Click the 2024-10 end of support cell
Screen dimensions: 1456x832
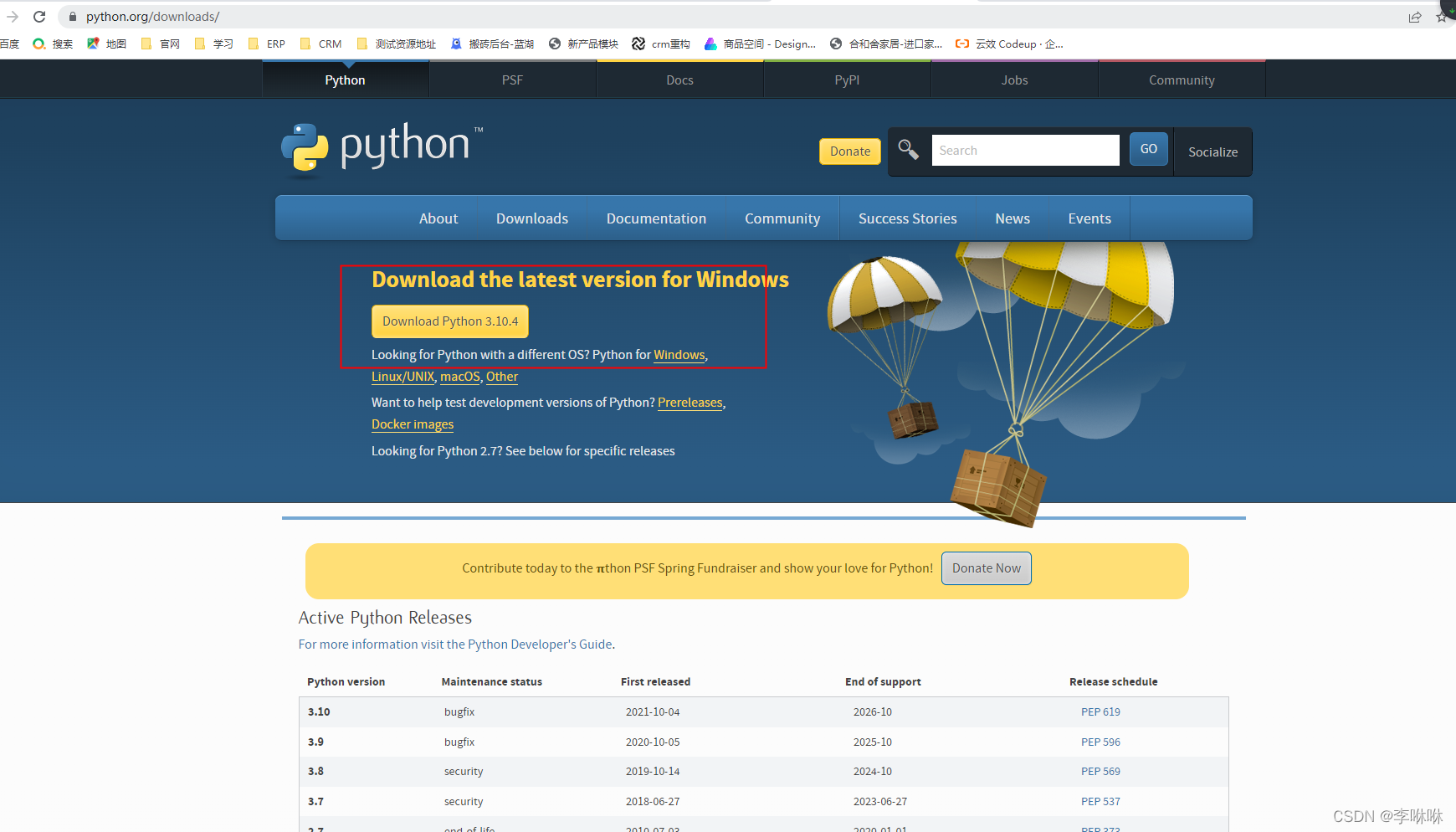coord(873,772)
